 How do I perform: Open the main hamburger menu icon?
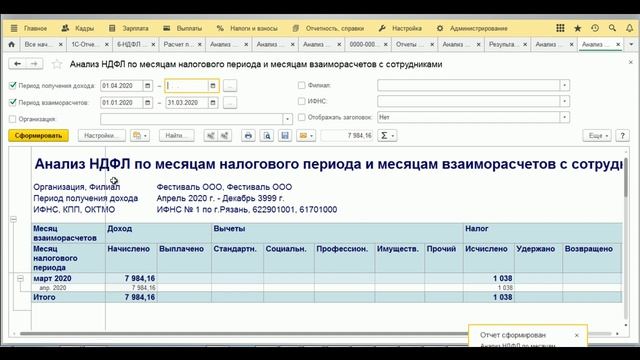(x=14, y=28)
